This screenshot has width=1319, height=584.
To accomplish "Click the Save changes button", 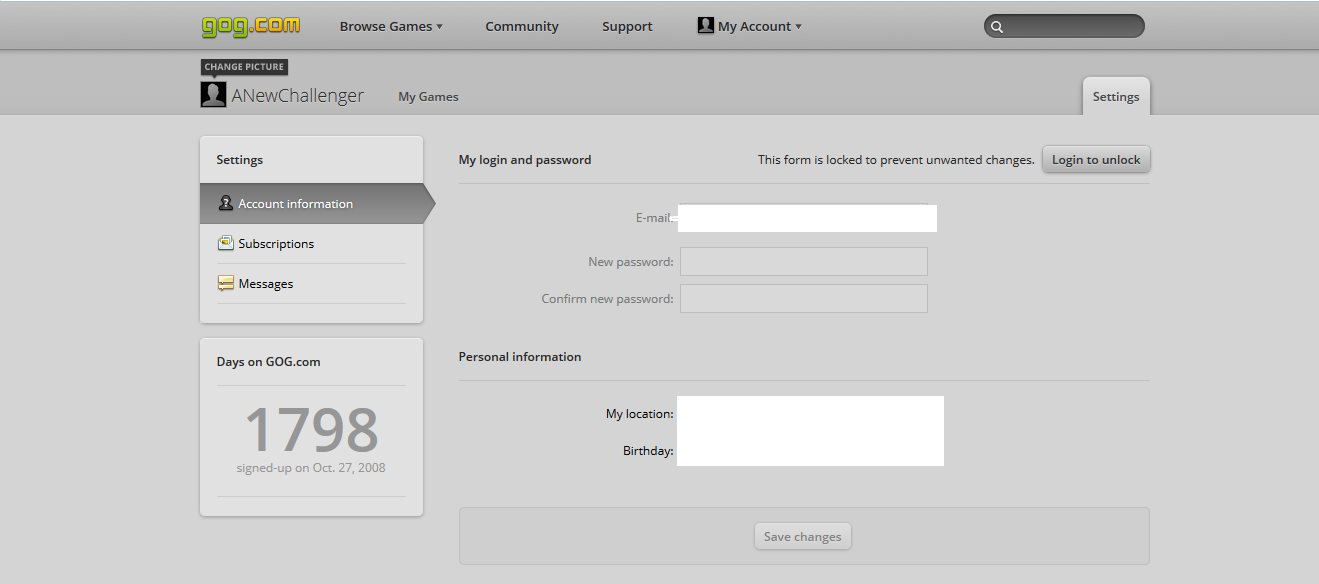I will [x=803, y=536].
